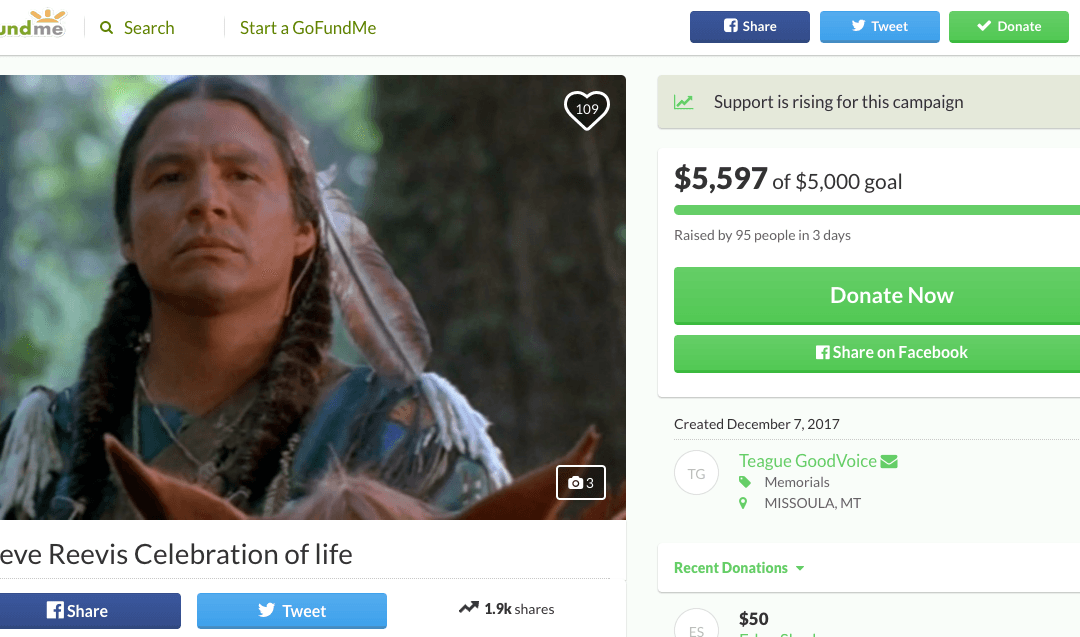Open Start a GoFundMe in navigation
The width and height of the screenshot is (1080, 637).
[308, 28]
